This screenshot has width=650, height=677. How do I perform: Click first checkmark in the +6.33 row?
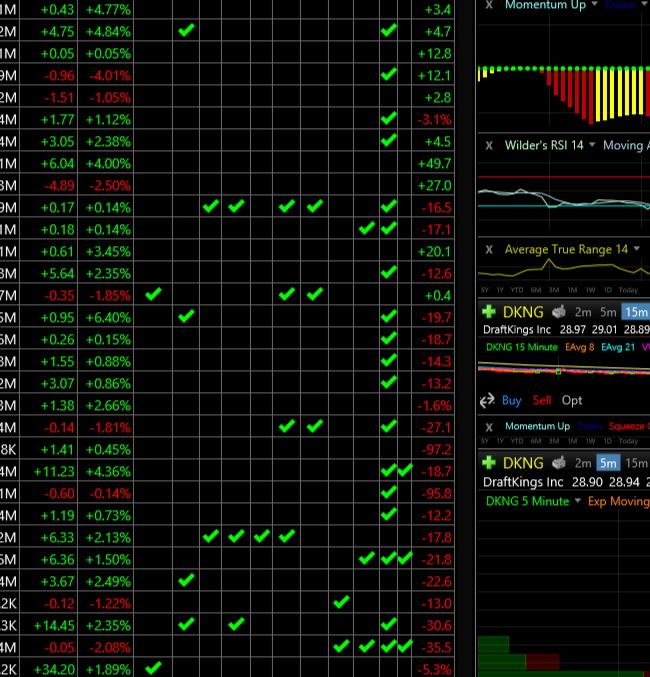click(210, 536)
